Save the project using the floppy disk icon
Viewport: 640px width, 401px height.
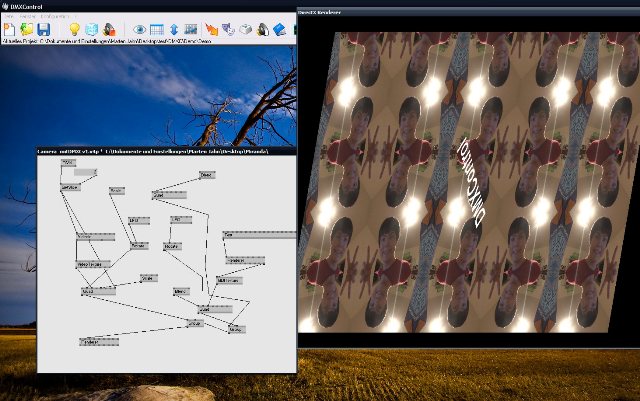[45, 30]
